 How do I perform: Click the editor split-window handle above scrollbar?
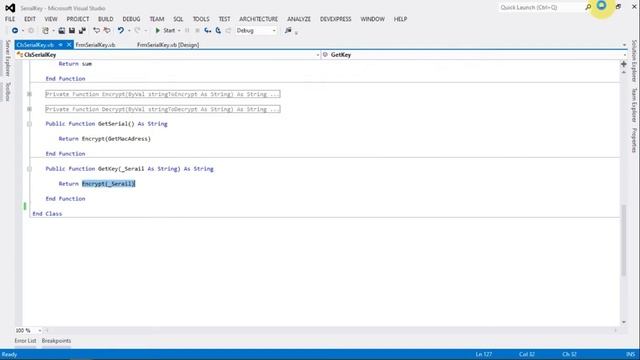tap(624, 64)
